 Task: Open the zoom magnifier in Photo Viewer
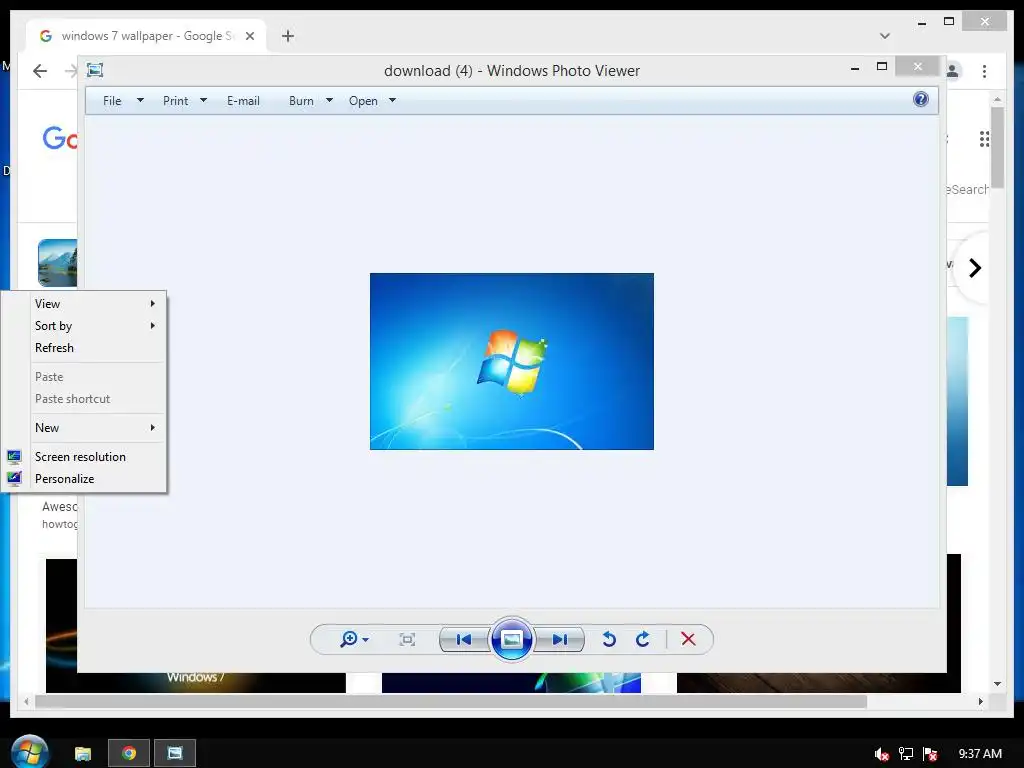pyautogui.click(x=349, y=639)
